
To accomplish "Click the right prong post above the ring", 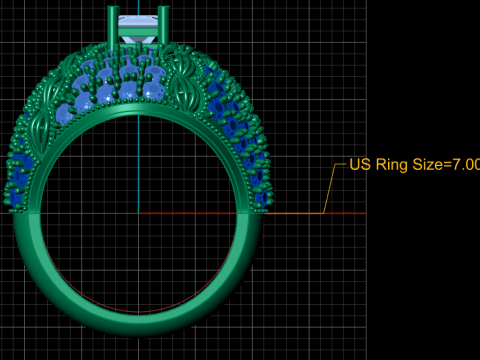I will point(163,26).
